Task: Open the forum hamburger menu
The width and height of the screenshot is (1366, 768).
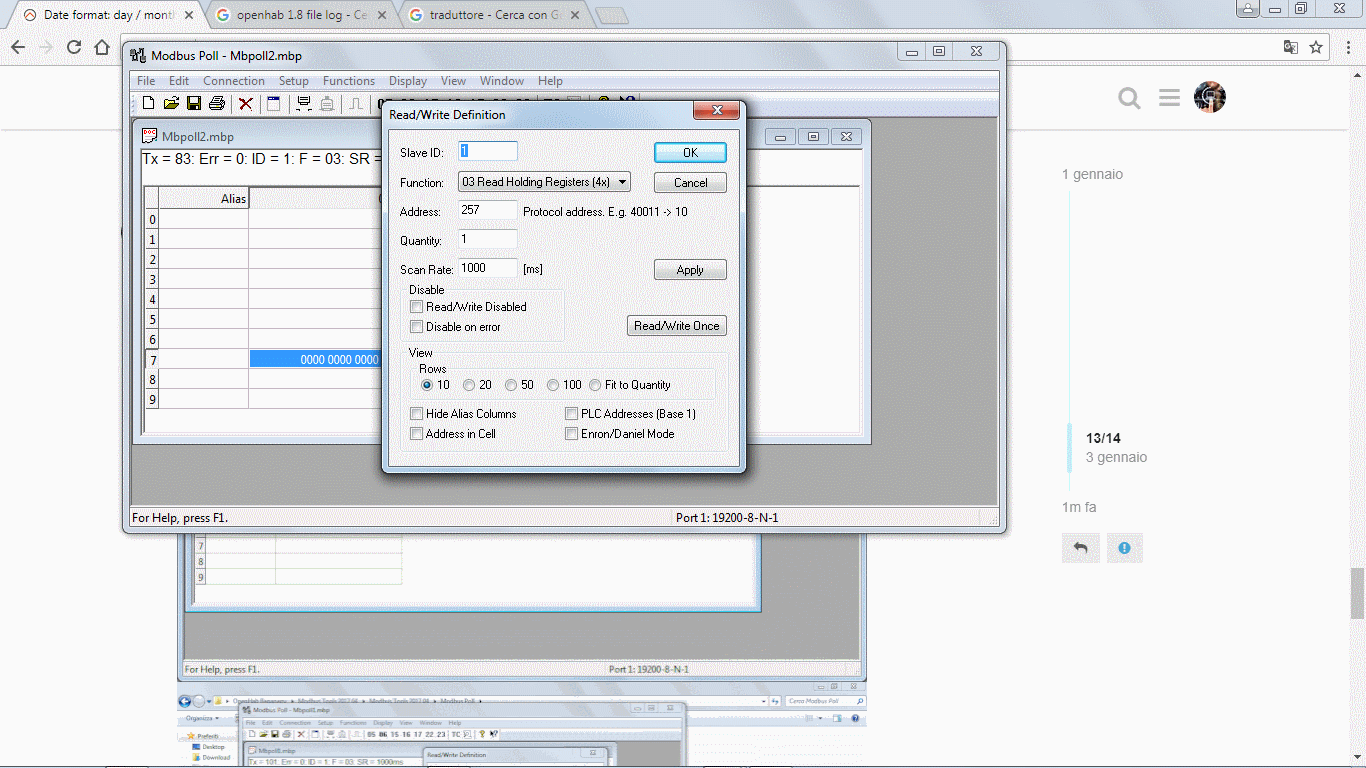Action: point(1170,97)
